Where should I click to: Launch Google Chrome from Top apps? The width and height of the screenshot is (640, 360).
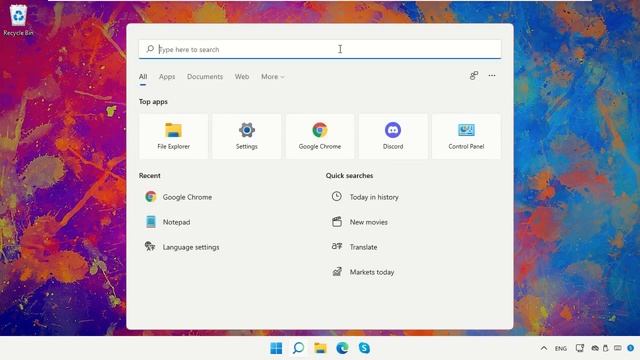320,136
